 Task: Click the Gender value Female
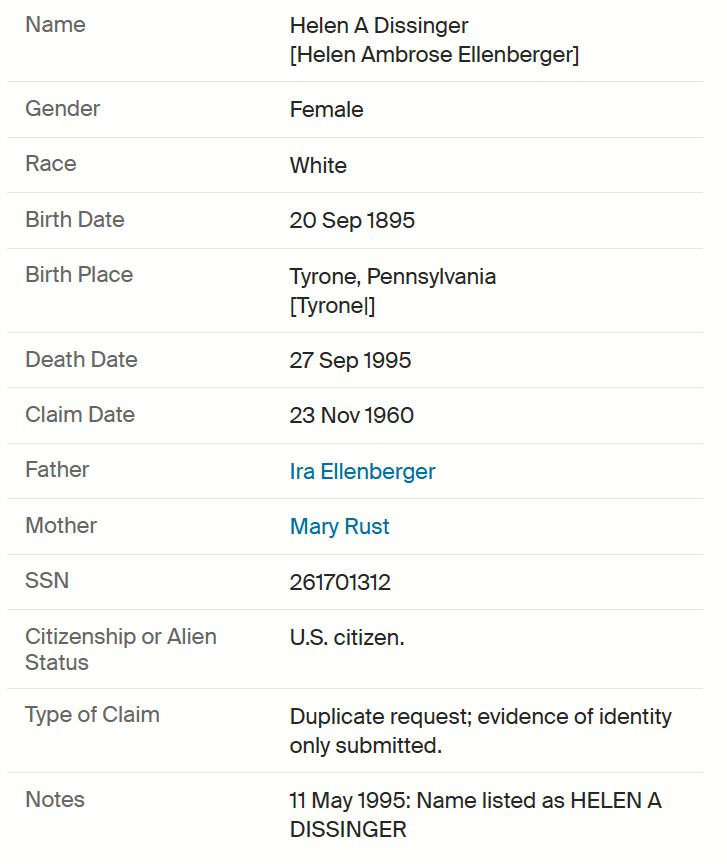[326, 110]
